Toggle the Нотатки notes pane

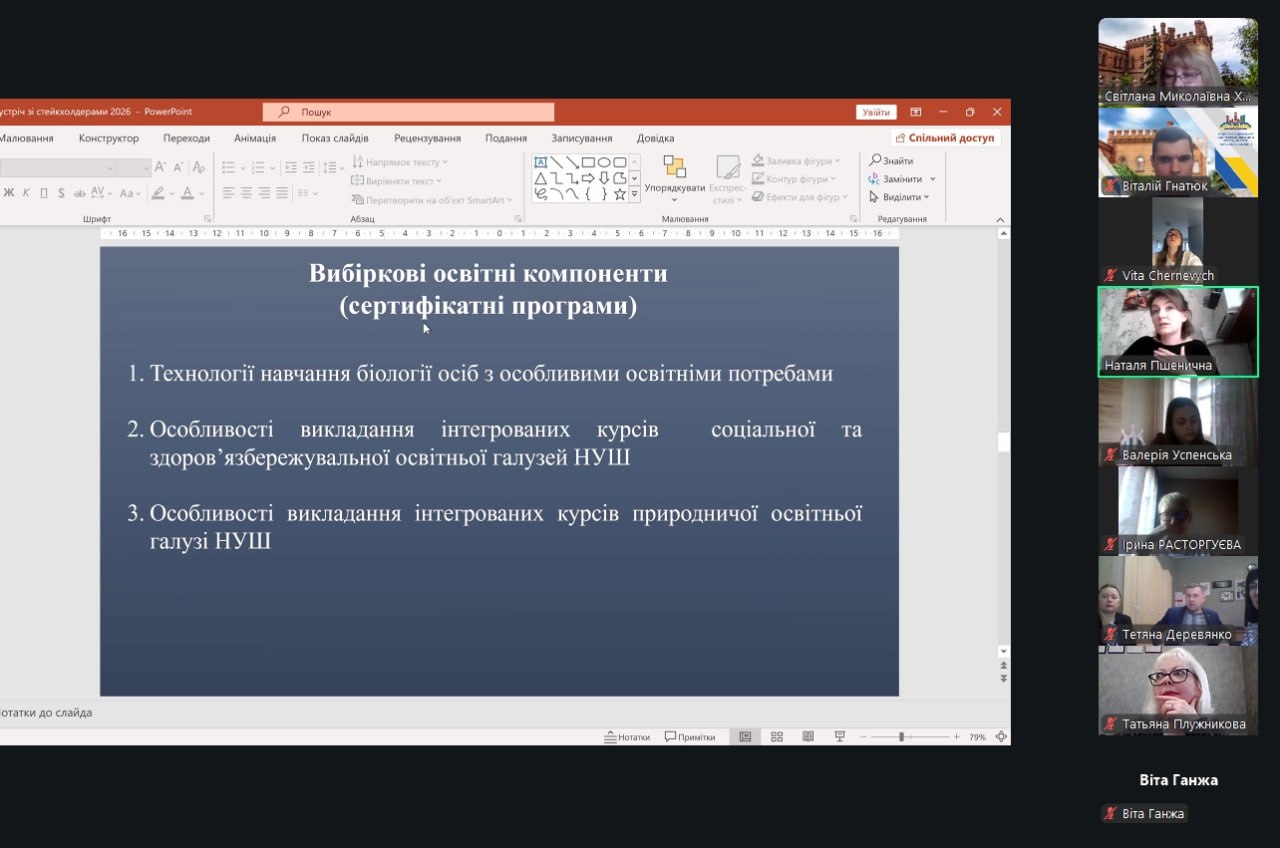pos(627,737)
